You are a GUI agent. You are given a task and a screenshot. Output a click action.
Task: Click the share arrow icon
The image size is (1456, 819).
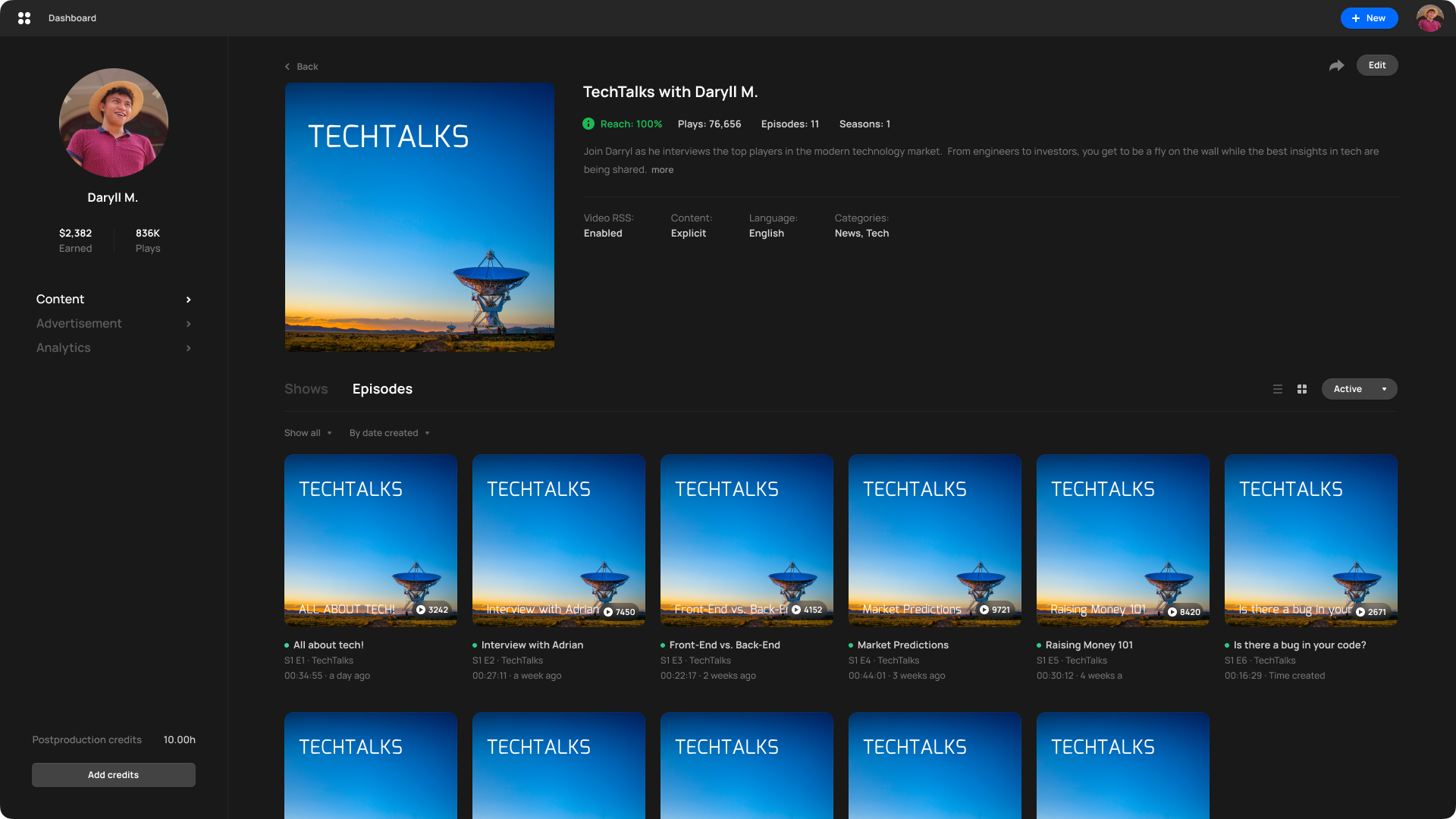tap(1336, 66)
